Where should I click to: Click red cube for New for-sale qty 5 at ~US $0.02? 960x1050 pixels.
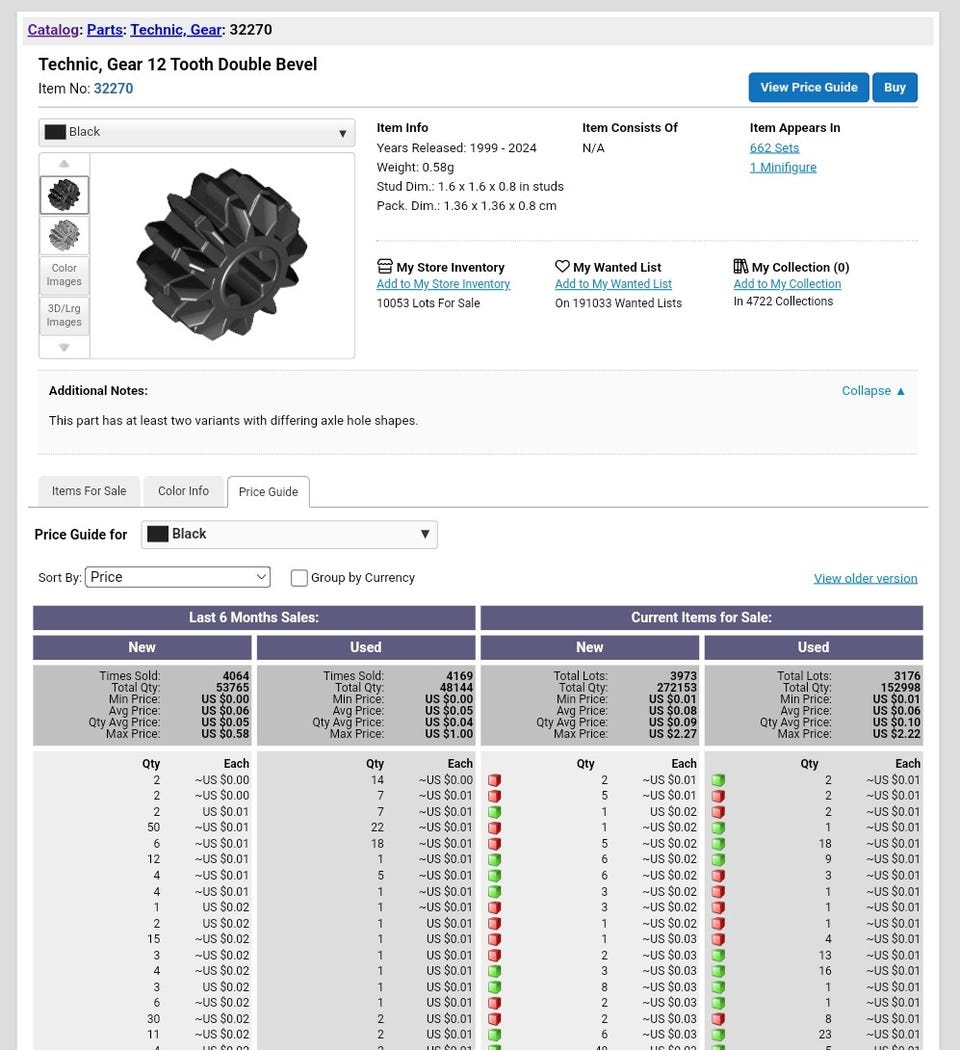pyautogui.click(x=494, y=844)
